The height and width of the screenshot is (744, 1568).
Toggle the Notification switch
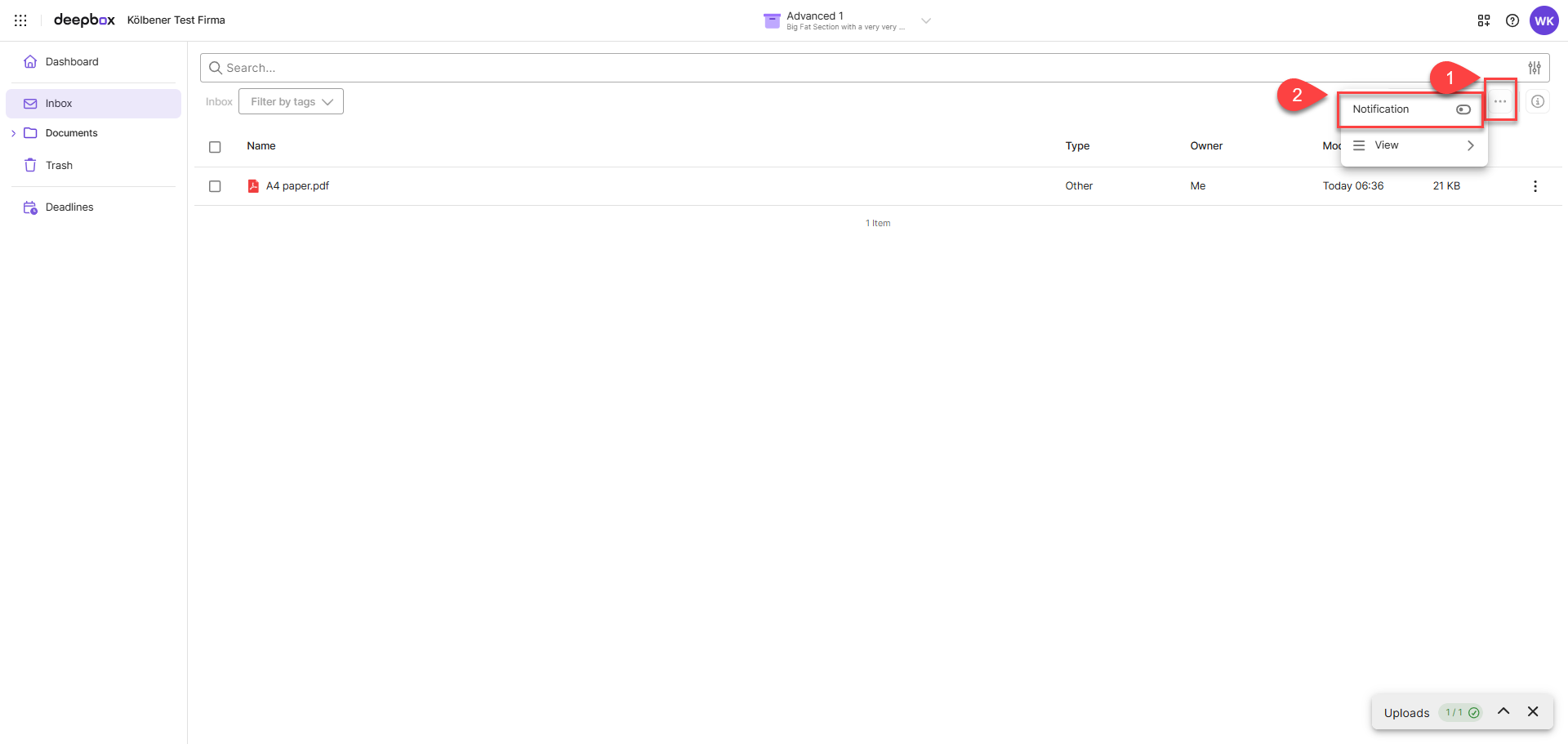(x=1463, y=109)
